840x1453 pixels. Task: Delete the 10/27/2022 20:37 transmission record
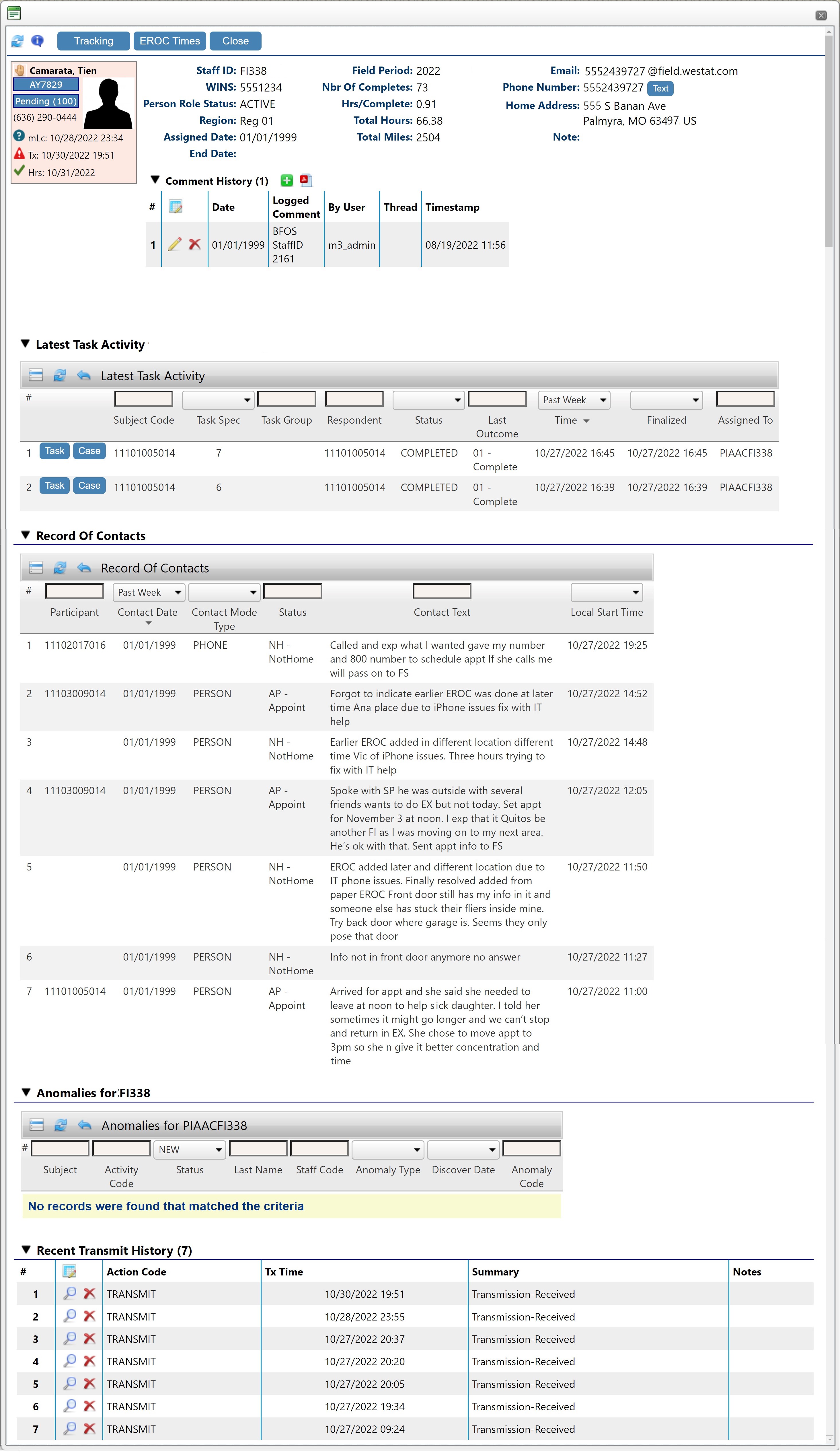[x=89, y=1339]
